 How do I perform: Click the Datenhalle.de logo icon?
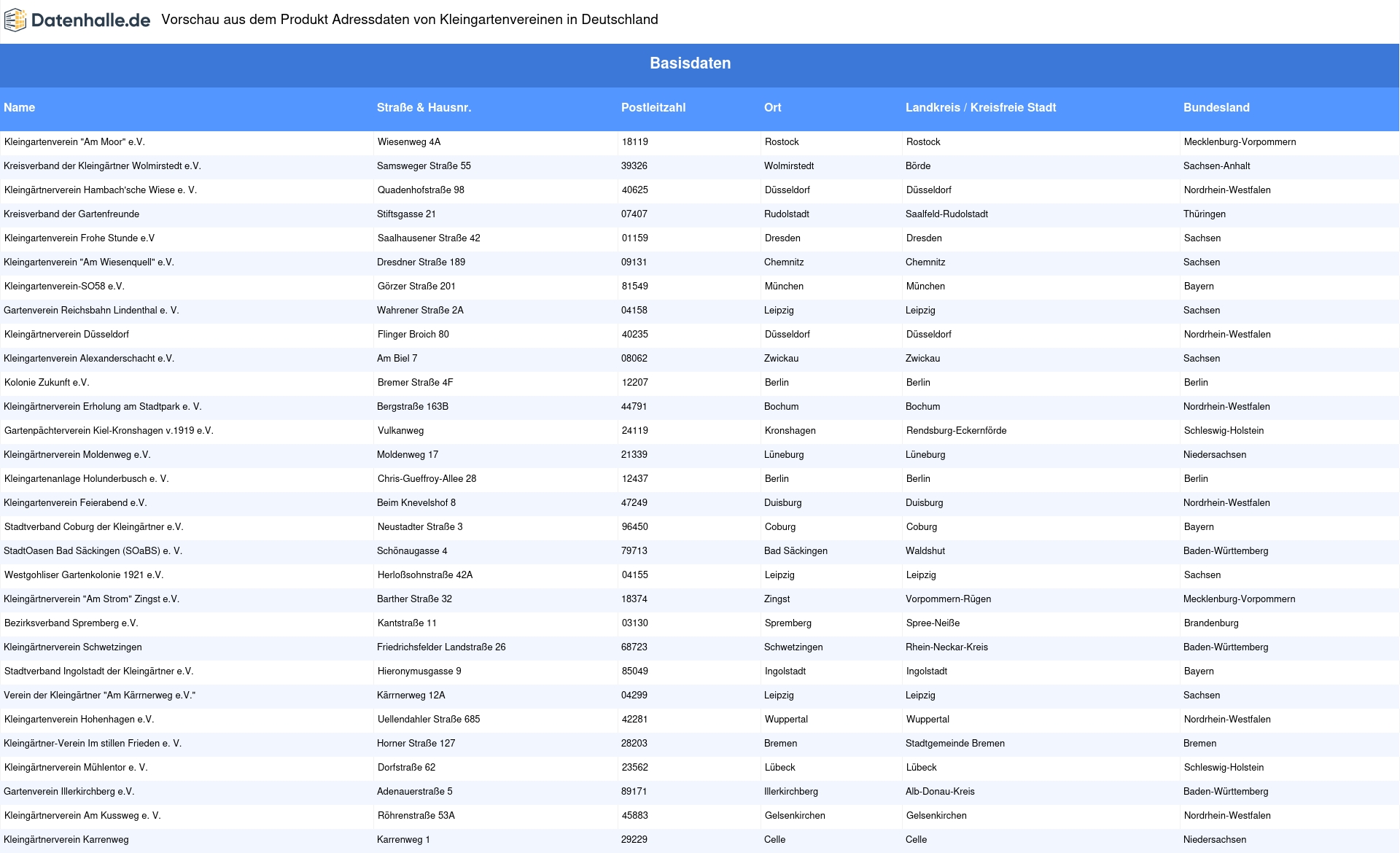tap(15, 20)
